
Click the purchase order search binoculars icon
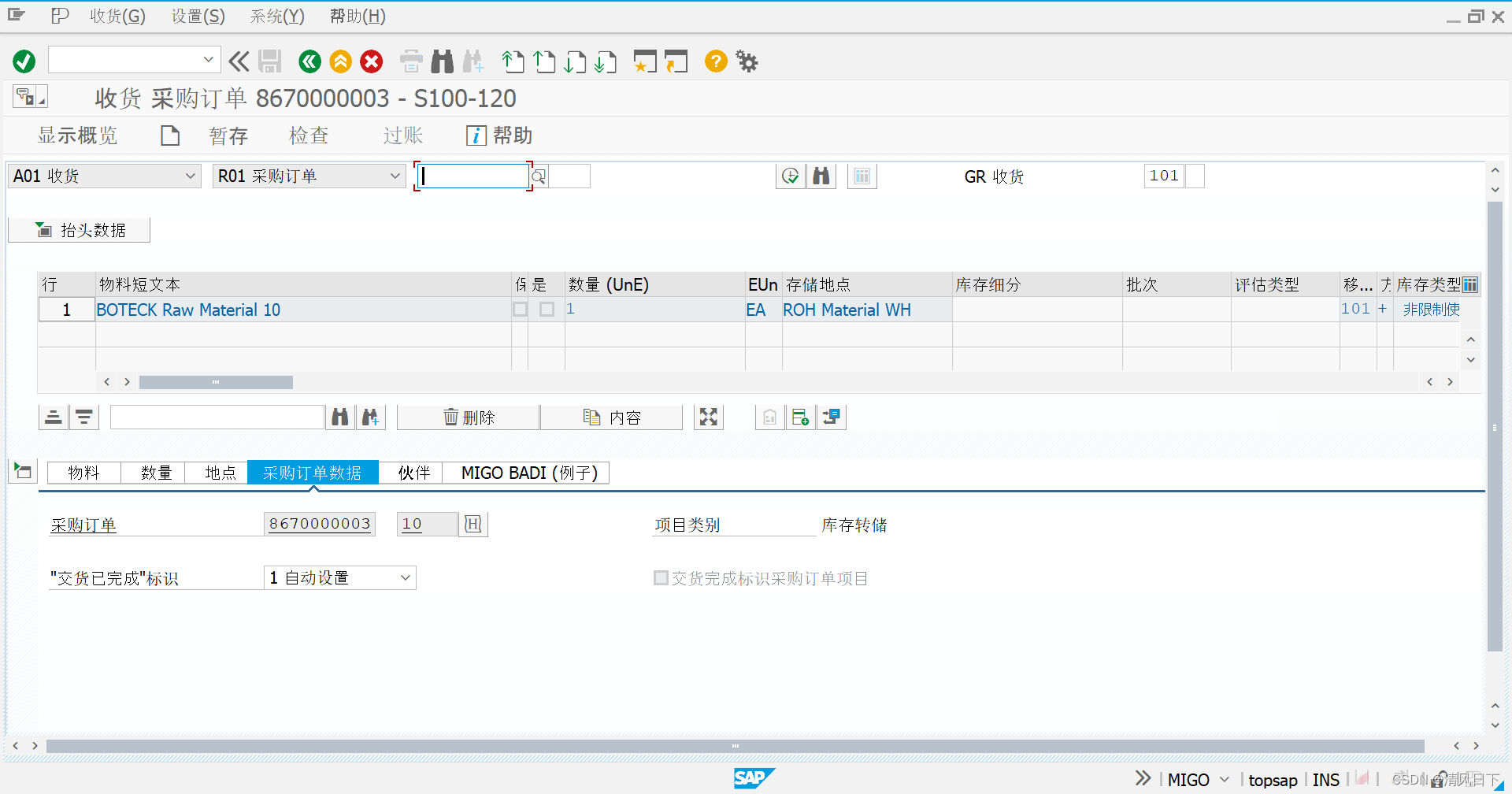point(821,176)
